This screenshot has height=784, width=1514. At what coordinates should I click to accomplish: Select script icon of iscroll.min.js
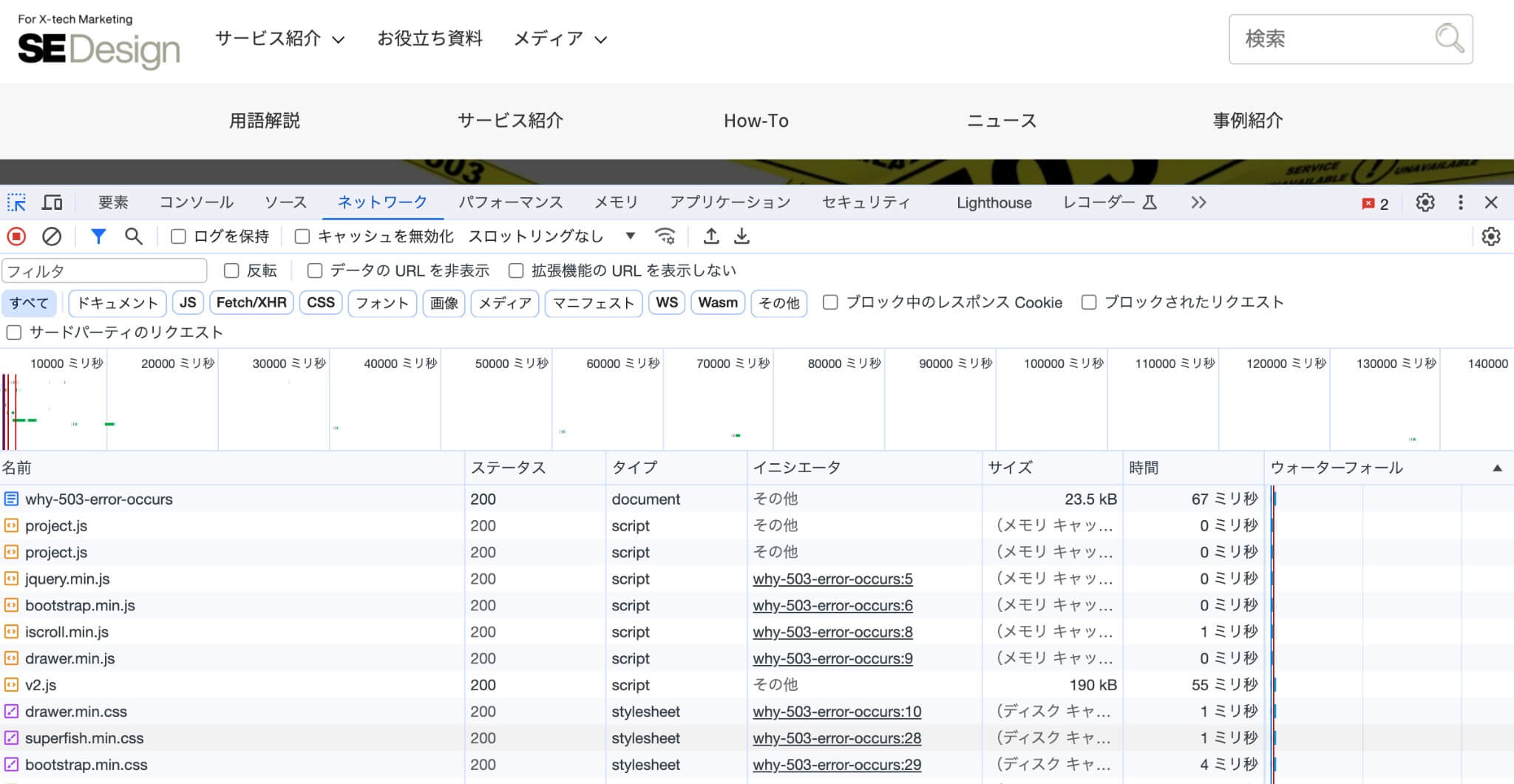point(11,632)
